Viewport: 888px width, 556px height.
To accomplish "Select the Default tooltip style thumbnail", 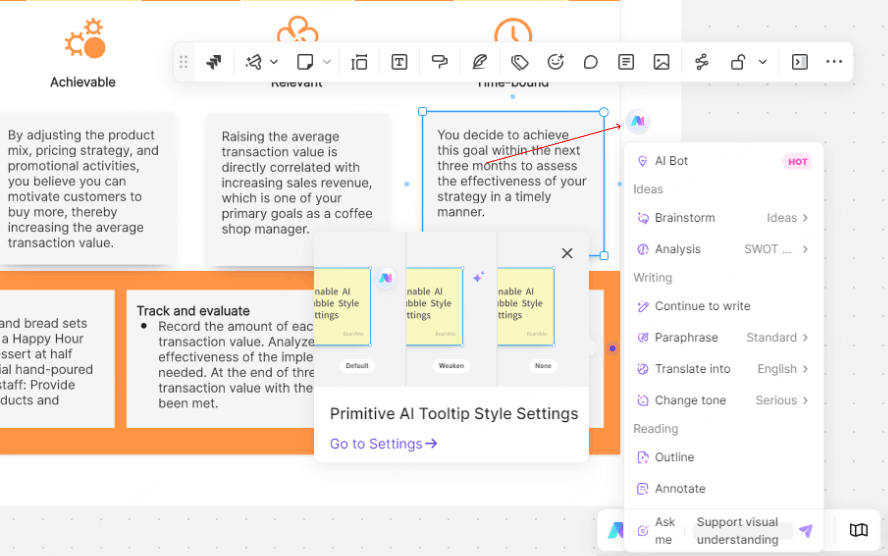I will tap(342, 307).
